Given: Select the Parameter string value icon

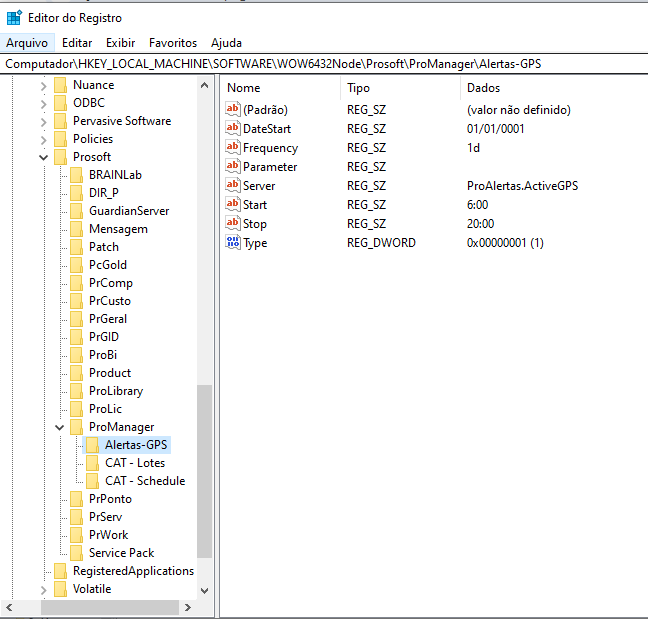Looking at the screenshot, I should coord(233,167).
